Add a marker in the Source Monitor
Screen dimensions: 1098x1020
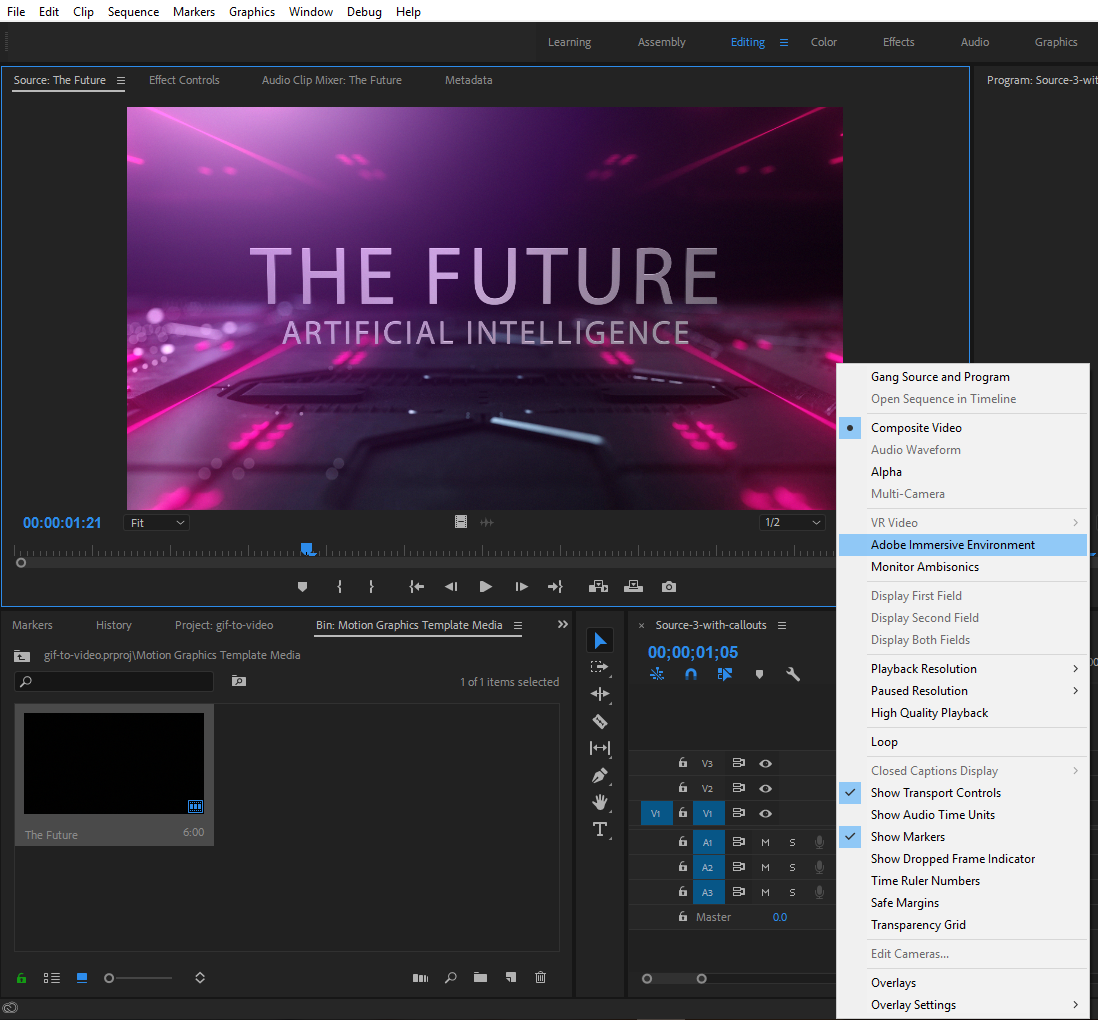(x=303, y=587)
